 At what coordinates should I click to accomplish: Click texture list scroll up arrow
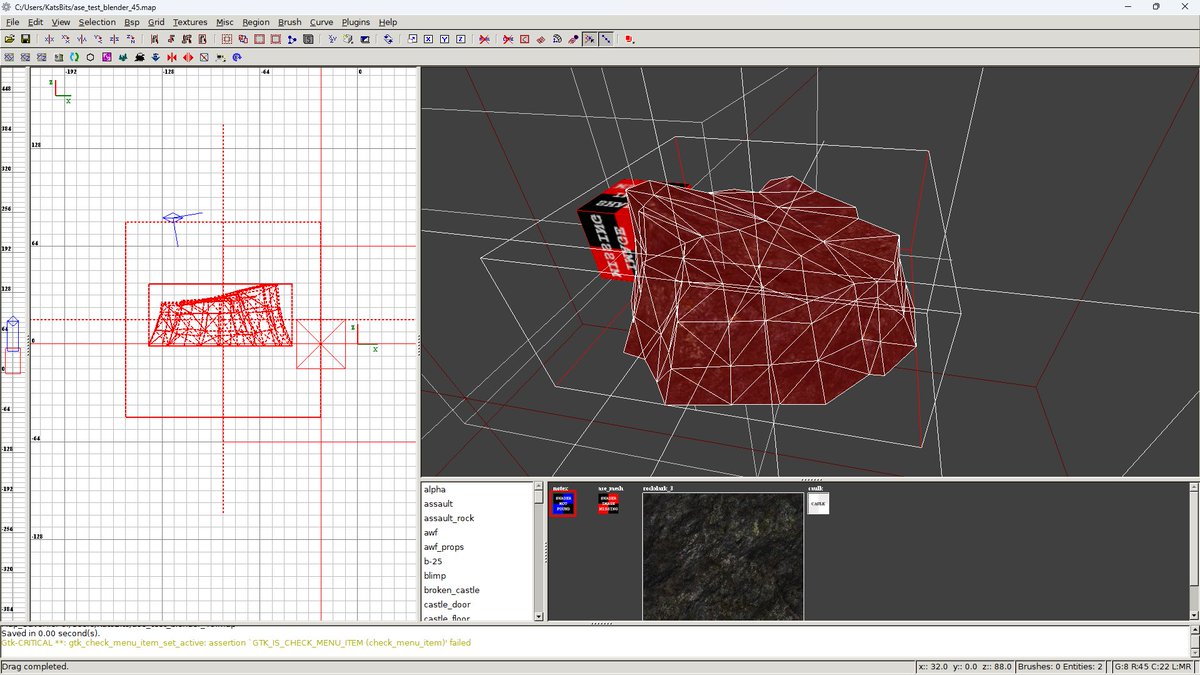[540, 487]
